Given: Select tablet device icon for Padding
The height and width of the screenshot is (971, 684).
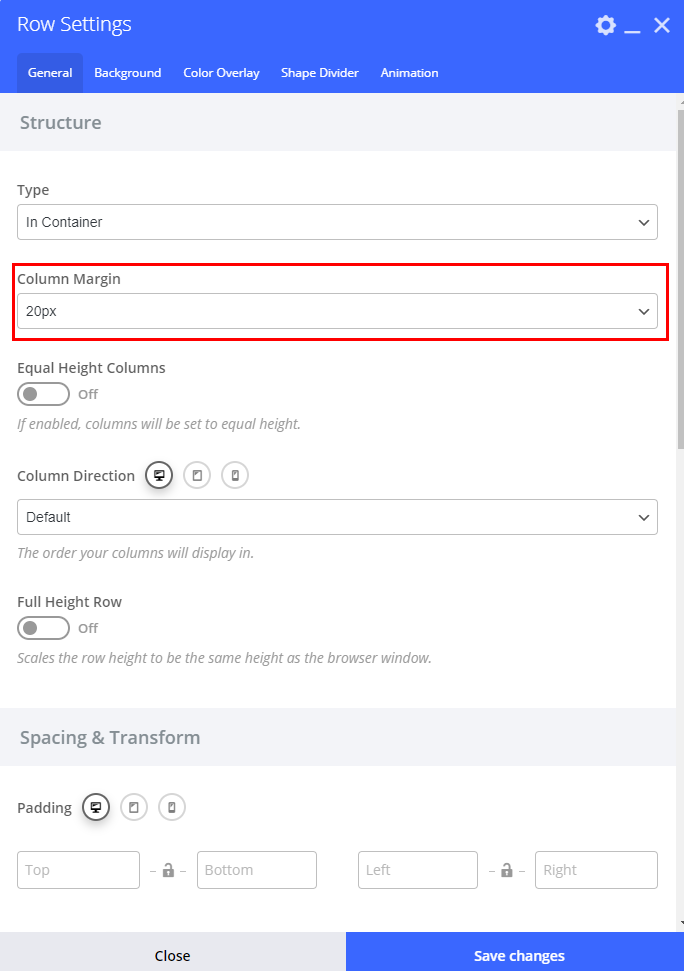Looking at the screenshot, I should pyautogui.click(x=134, y=808).
